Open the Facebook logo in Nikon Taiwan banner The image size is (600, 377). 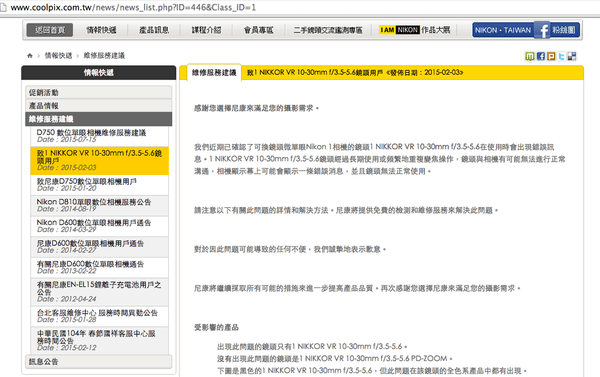pos(542,30)
